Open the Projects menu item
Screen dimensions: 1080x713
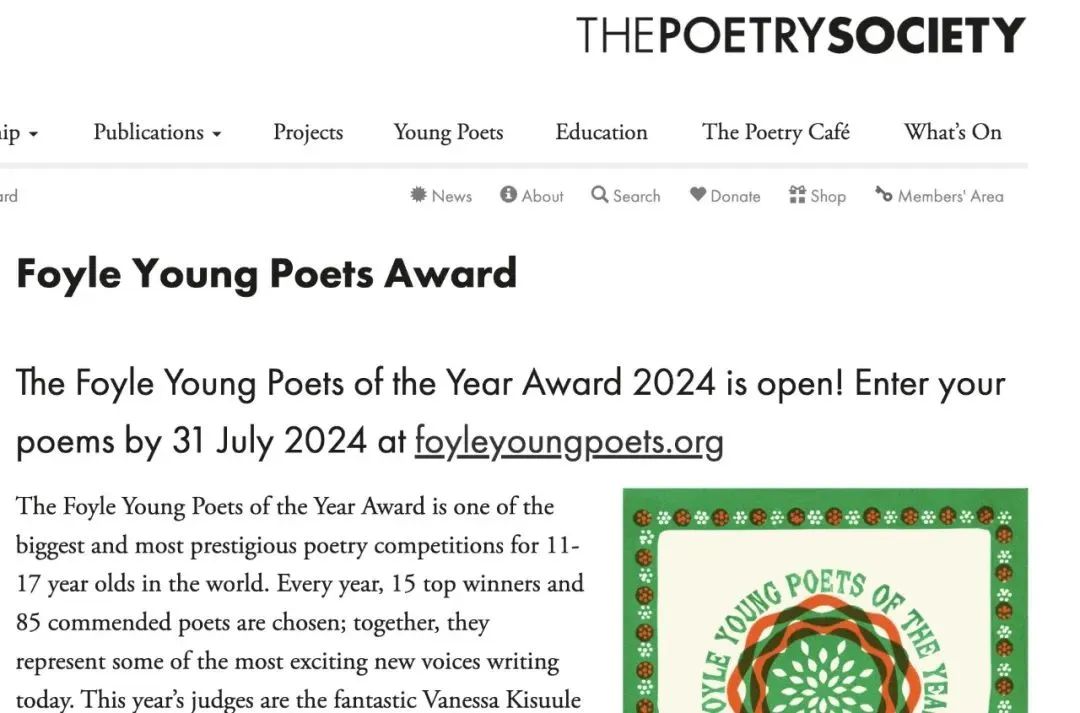(x=308, y=132)
